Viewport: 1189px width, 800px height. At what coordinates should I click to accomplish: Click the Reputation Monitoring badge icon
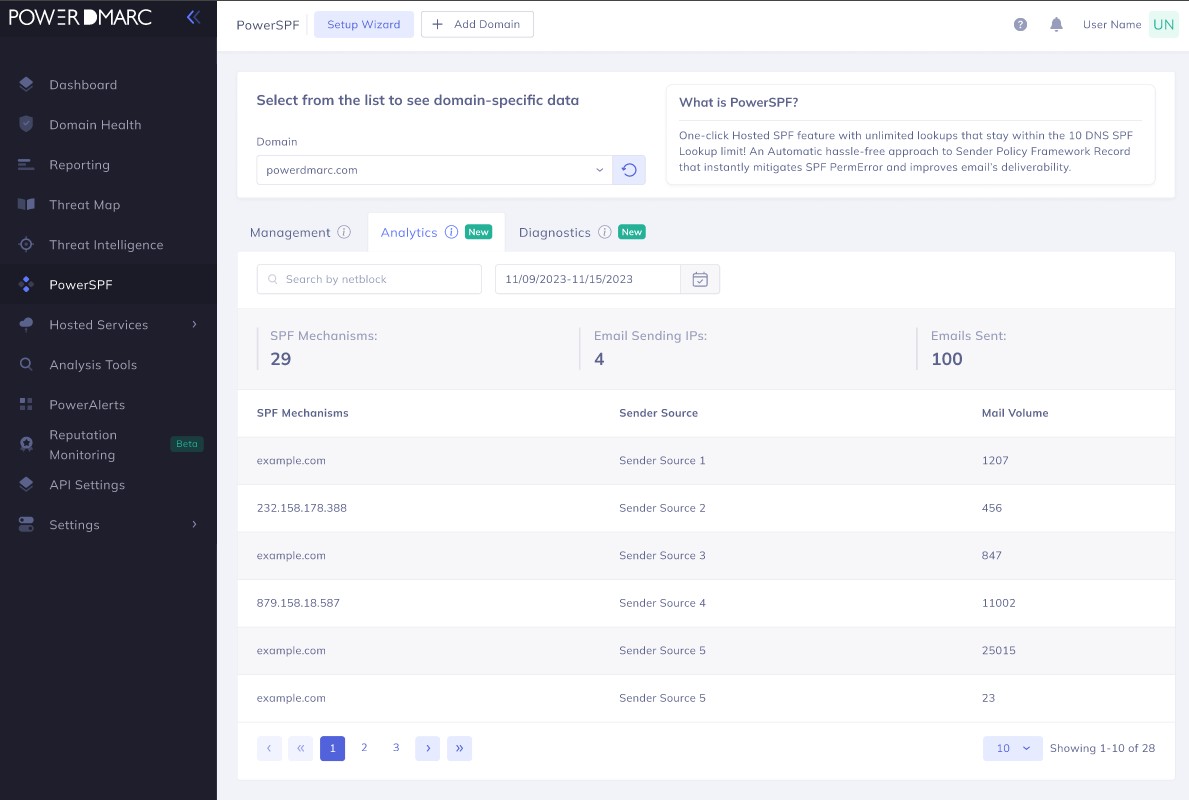coord(26,444)
